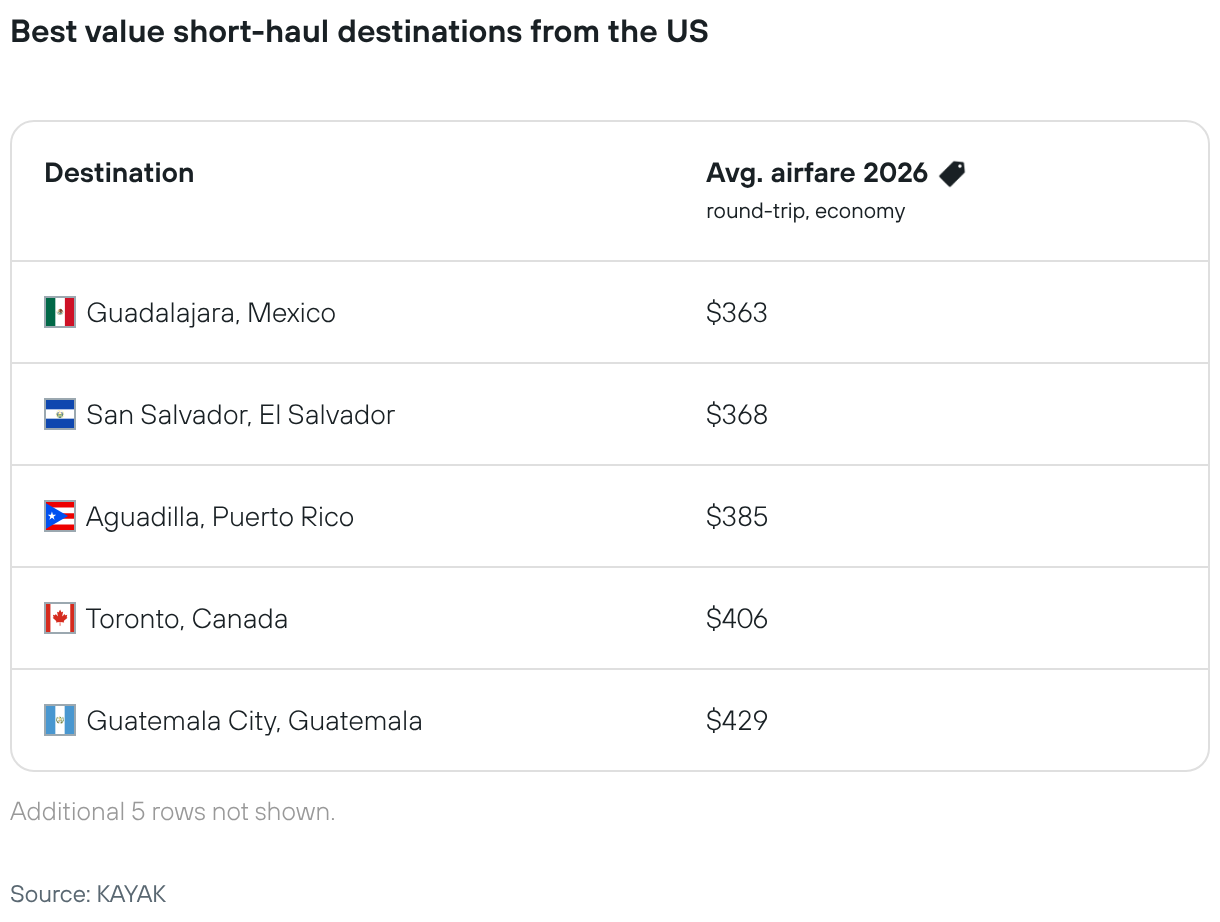Click the $363 airfare value
The image size is (1220, 922).
[x=737, y=313]
